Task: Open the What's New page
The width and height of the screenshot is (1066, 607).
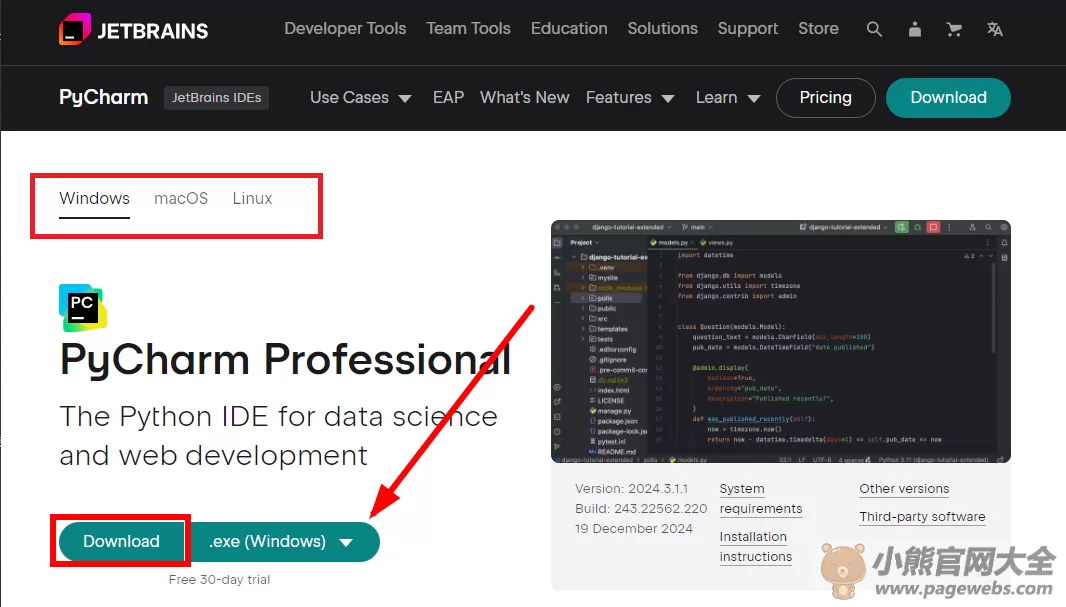Action: tap(524, 97)
